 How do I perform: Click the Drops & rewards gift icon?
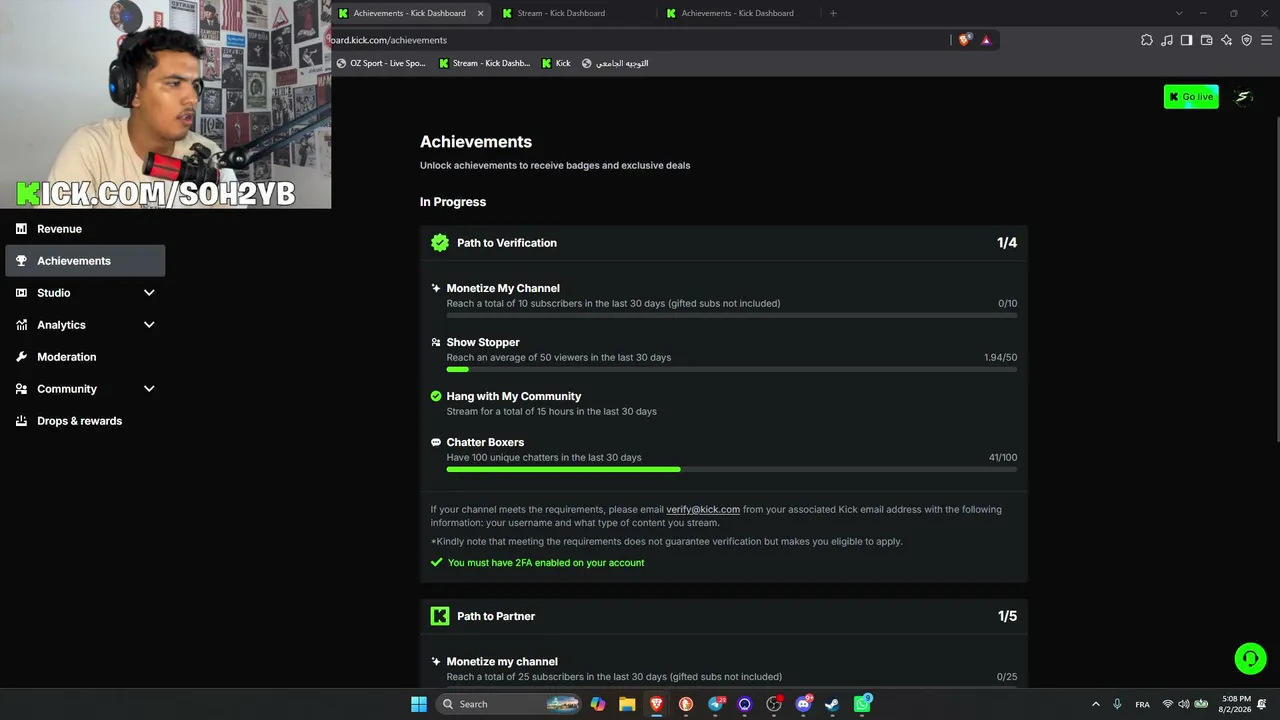pos(21,421)
